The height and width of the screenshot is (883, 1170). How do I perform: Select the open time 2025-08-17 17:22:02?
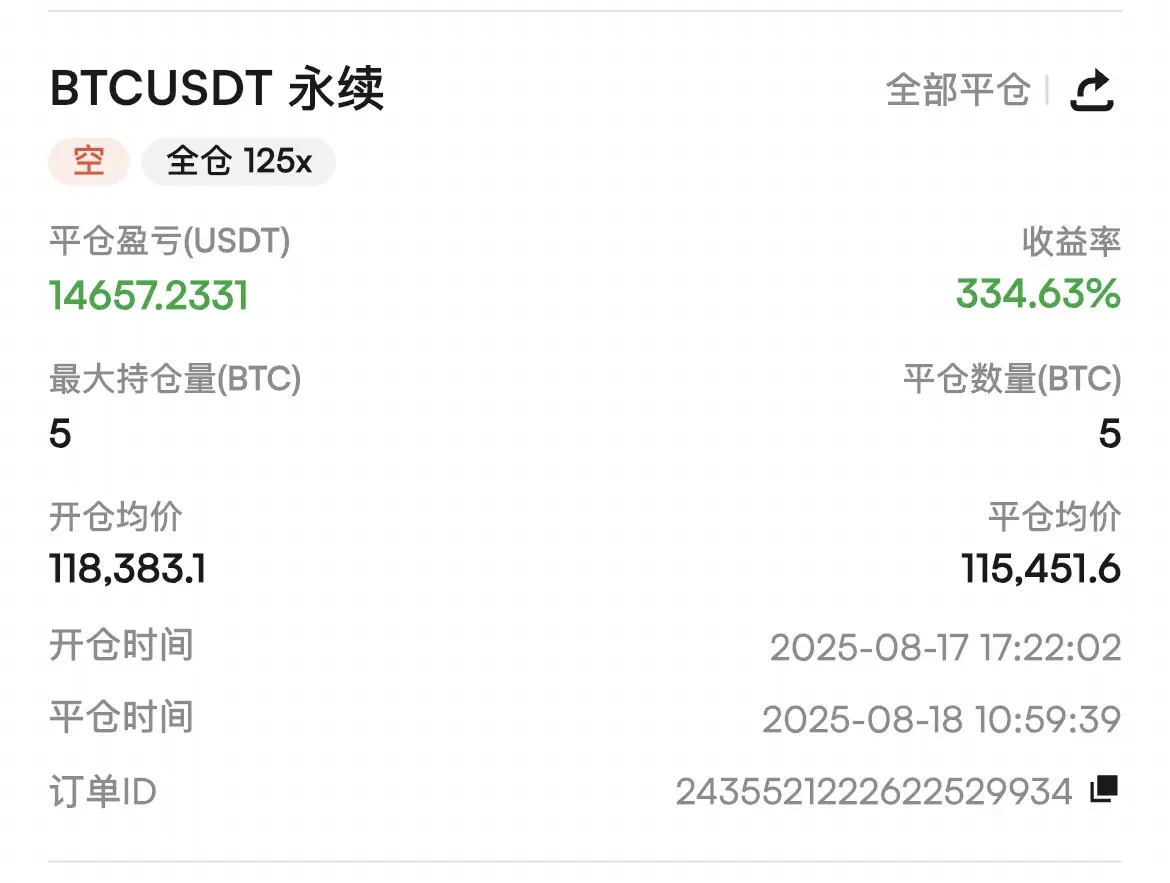click(945, 648)
